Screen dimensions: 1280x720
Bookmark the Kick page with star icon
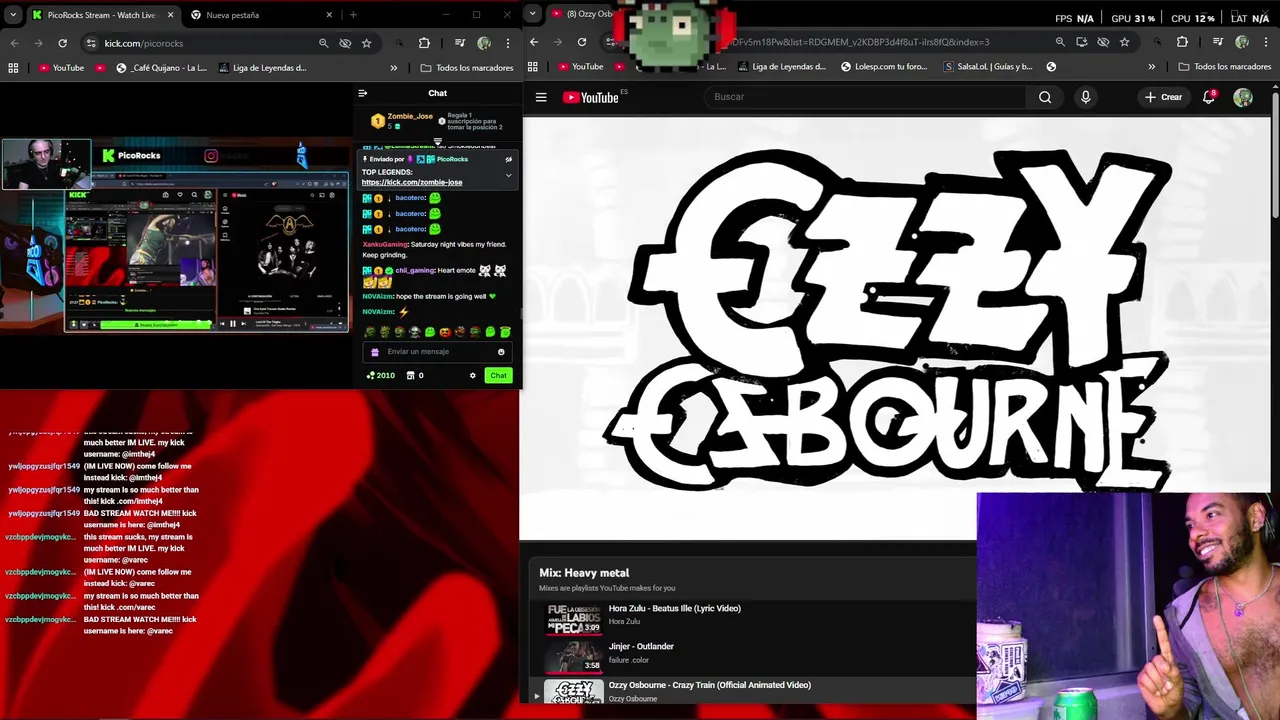[x=366, y=43]
